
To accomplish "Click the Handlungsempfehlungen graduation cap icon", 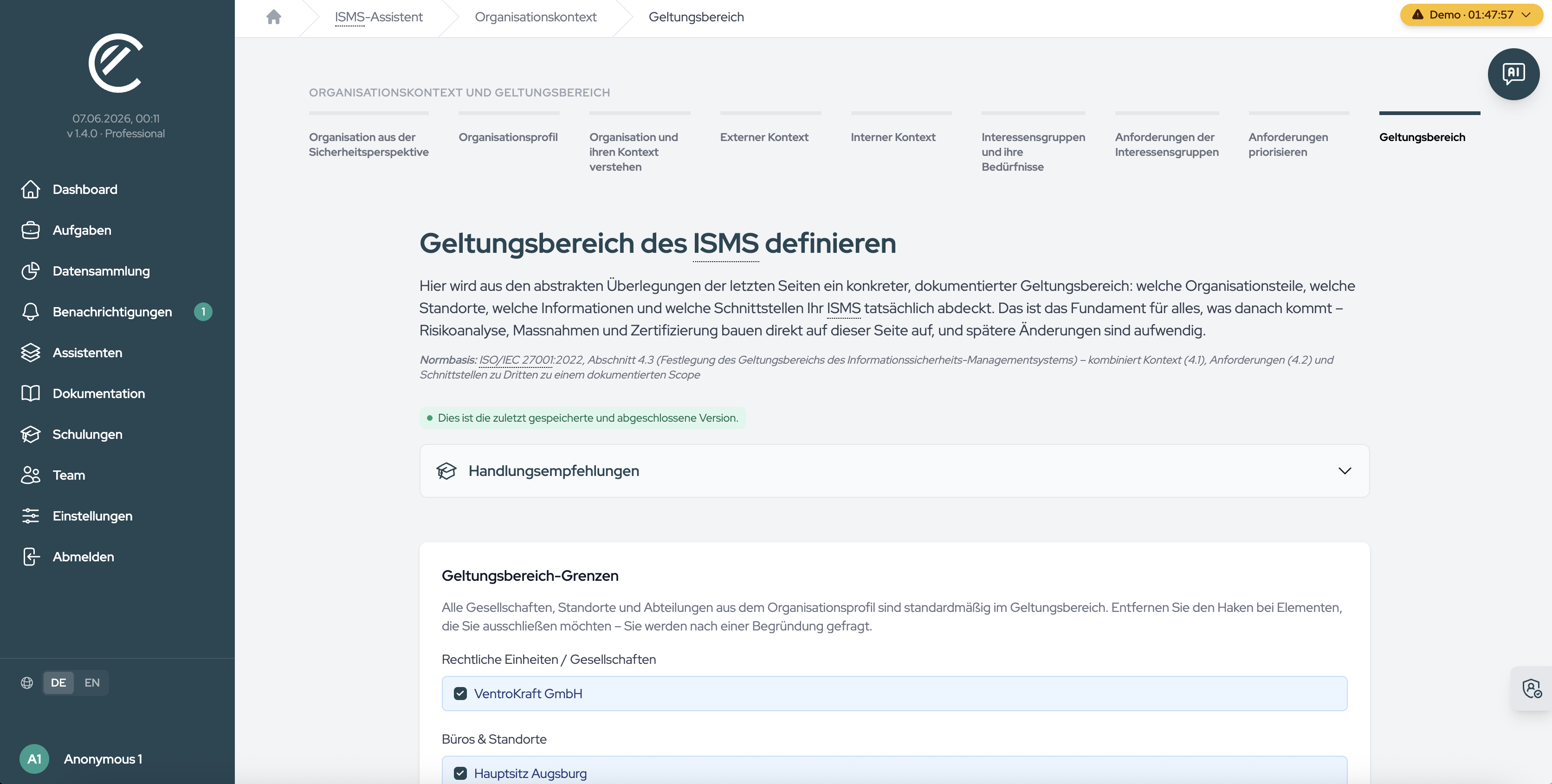I will [446, 471].
